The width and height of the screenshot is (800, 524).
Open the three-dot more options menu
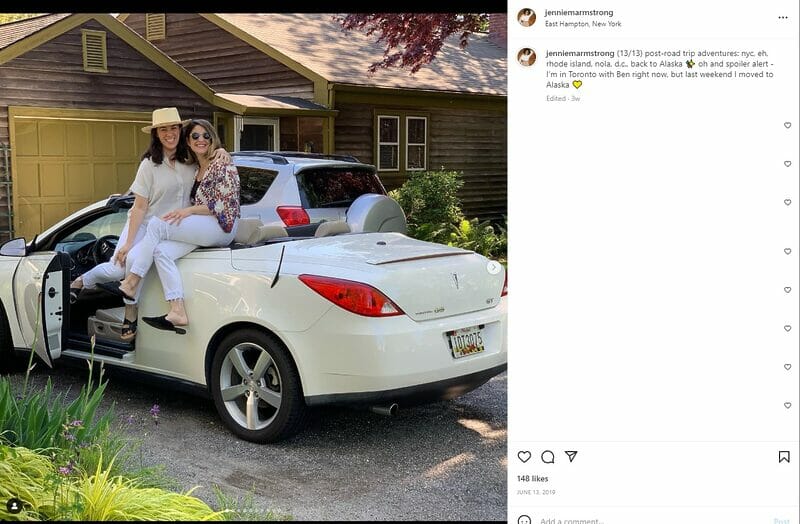783,17
